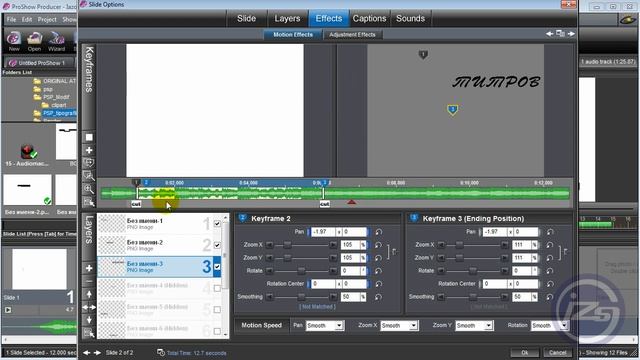This screenshot has width=640, height=360.
Task: Zoom in the keyframe timeline
Action: tap(89, 189)
